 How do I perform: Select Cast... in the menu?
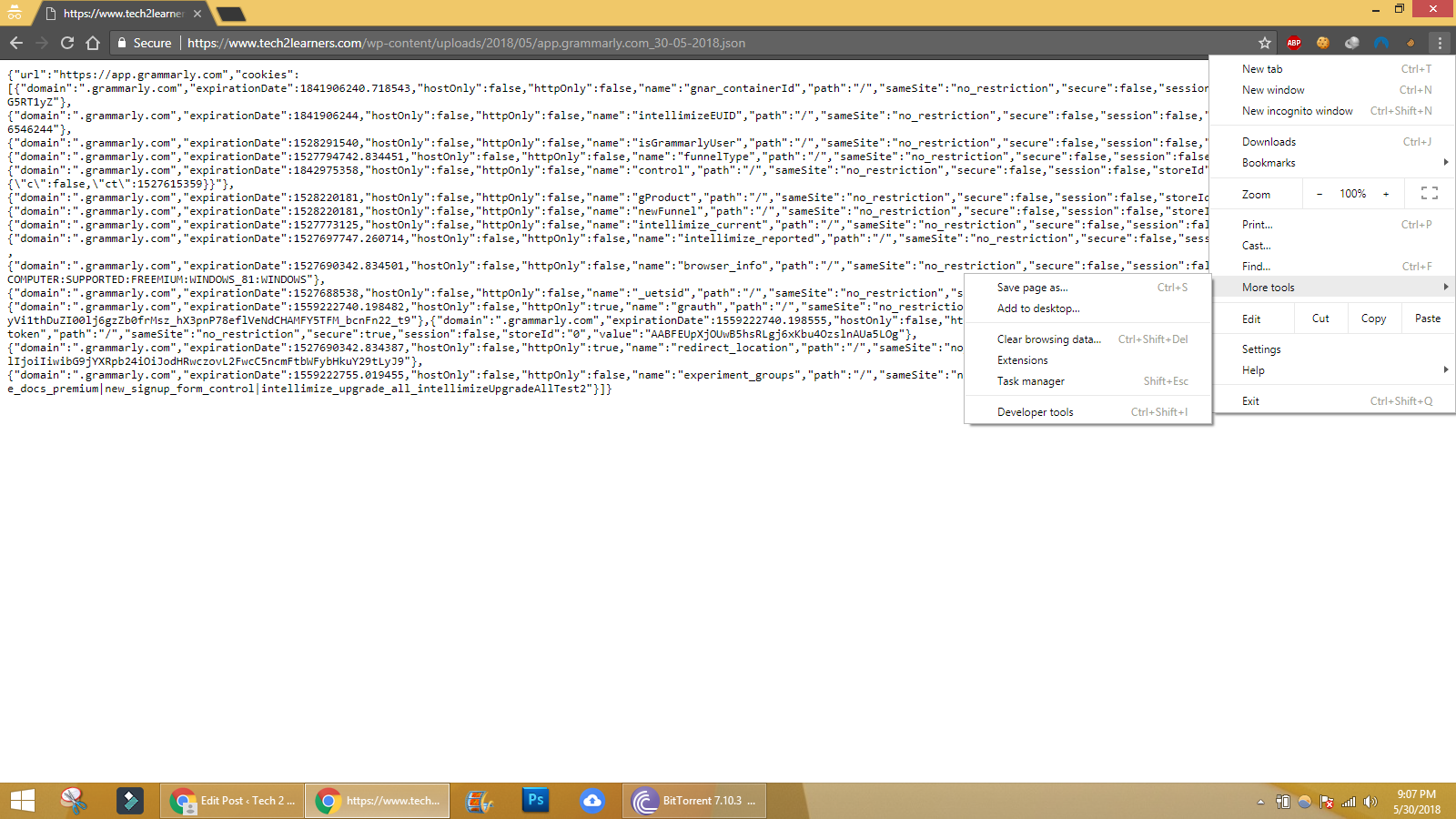[1333, 246]
